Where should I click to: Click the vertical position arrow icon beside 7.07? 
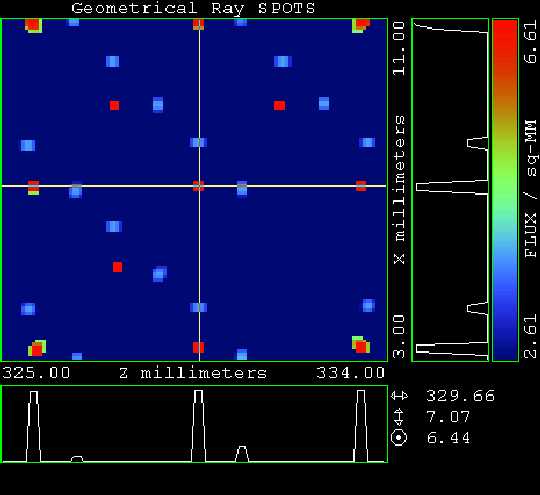tap(399, 417)
